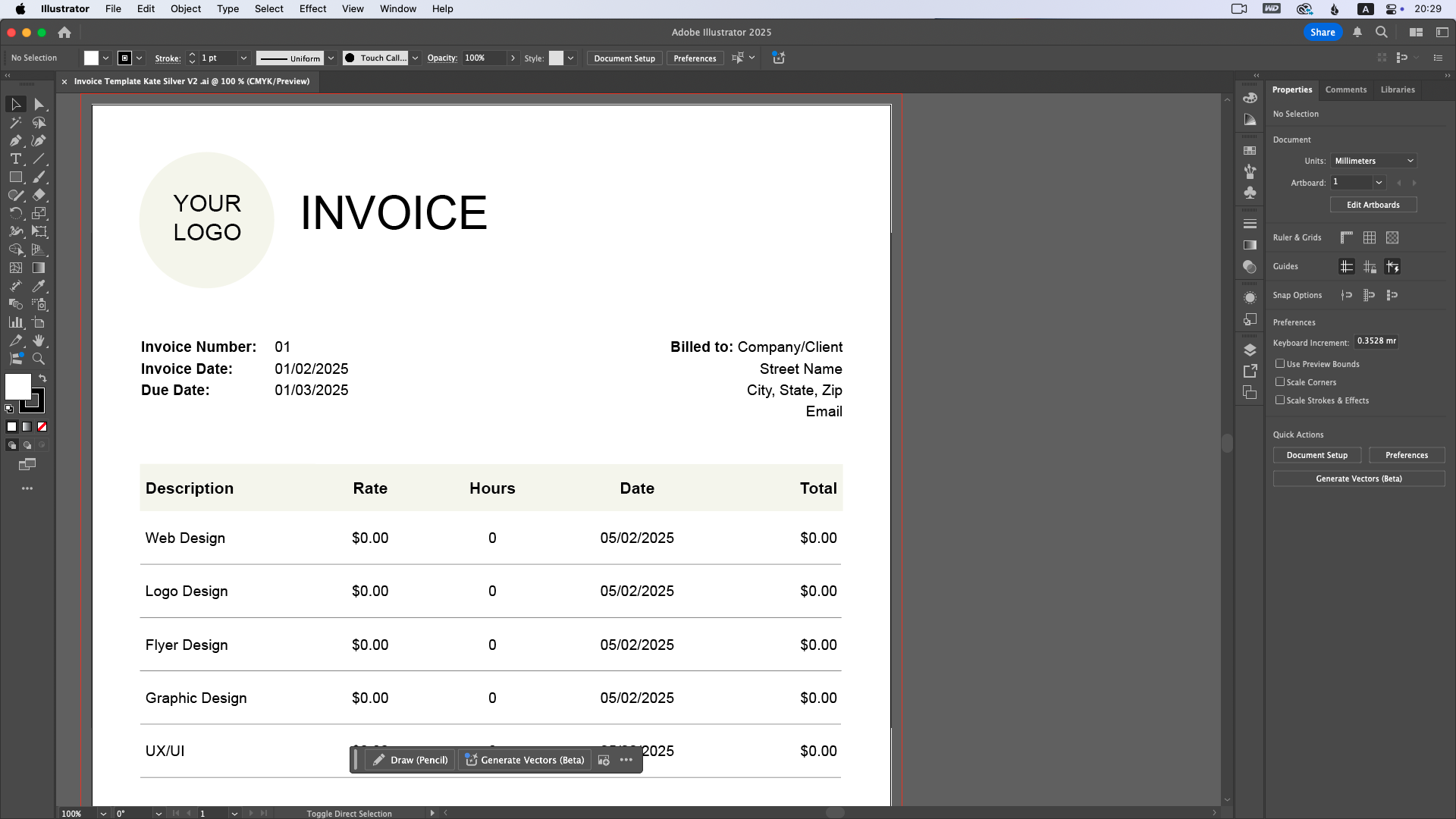Select the Type tool
This screenshot has height=819, width=1456.
point(15,158)
